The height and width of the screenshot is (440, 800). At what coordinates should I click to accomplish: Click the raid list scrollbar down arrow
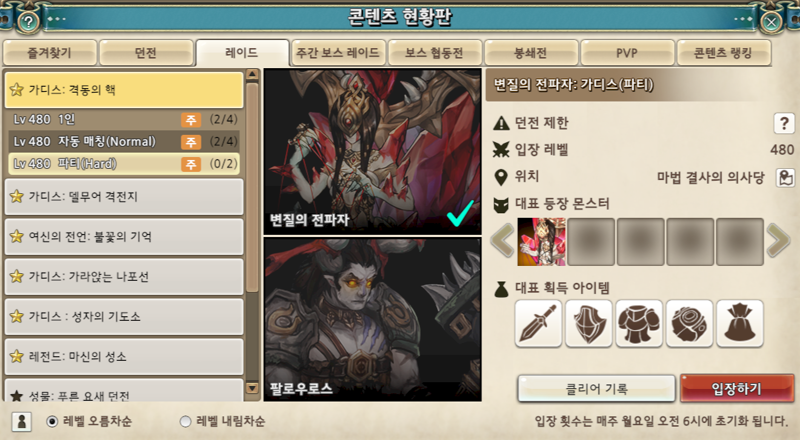pyautogui.click(x=252, y=388)
